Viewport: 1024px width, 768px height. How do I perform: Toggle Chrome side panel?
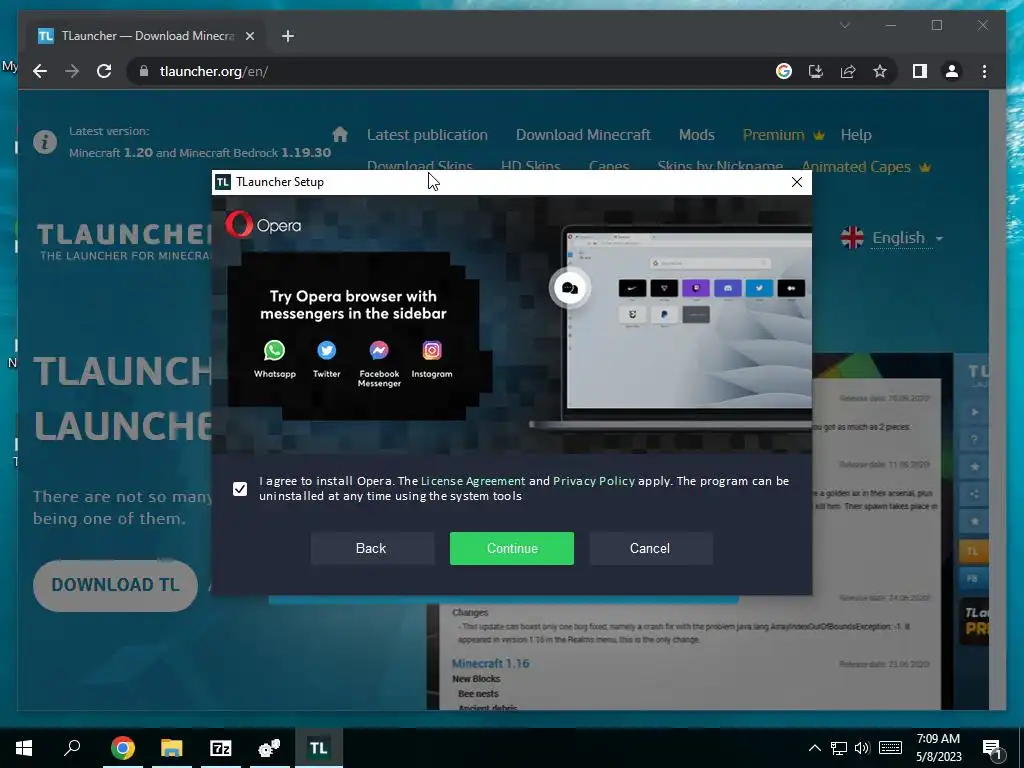pos(920,71)
